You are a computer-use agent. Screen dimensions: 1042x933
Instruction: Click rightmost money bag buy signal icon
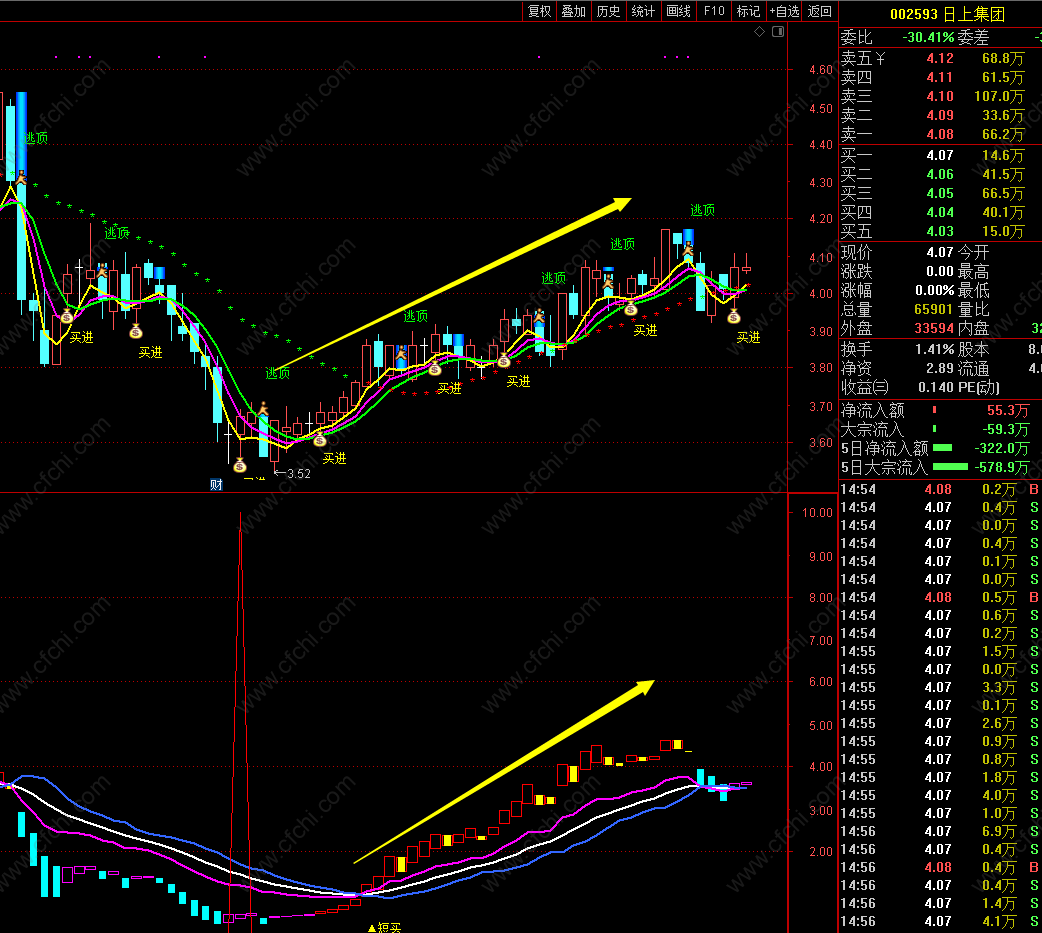[734, 317]
